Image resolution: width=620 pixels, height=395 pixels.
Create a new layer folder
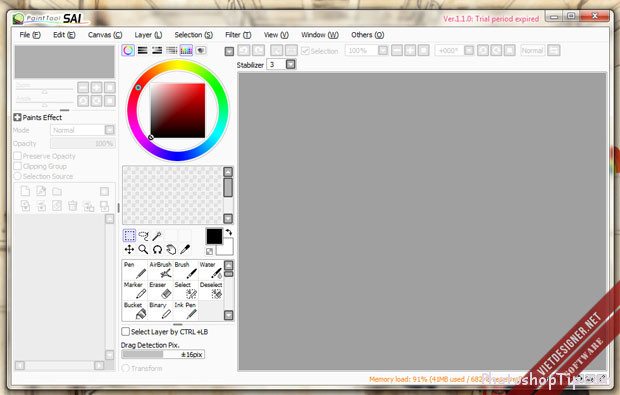coord(57,191)
